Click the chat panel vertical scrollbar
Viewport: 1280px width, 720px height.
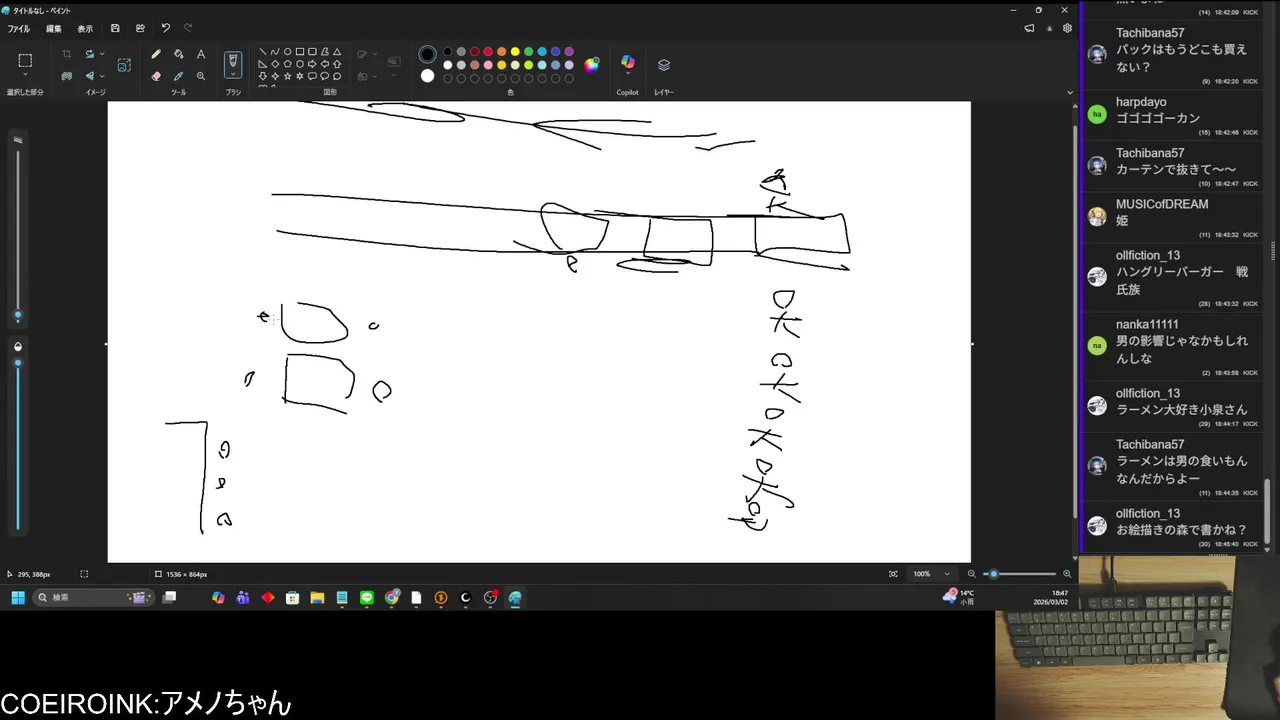click(1269, 512)
